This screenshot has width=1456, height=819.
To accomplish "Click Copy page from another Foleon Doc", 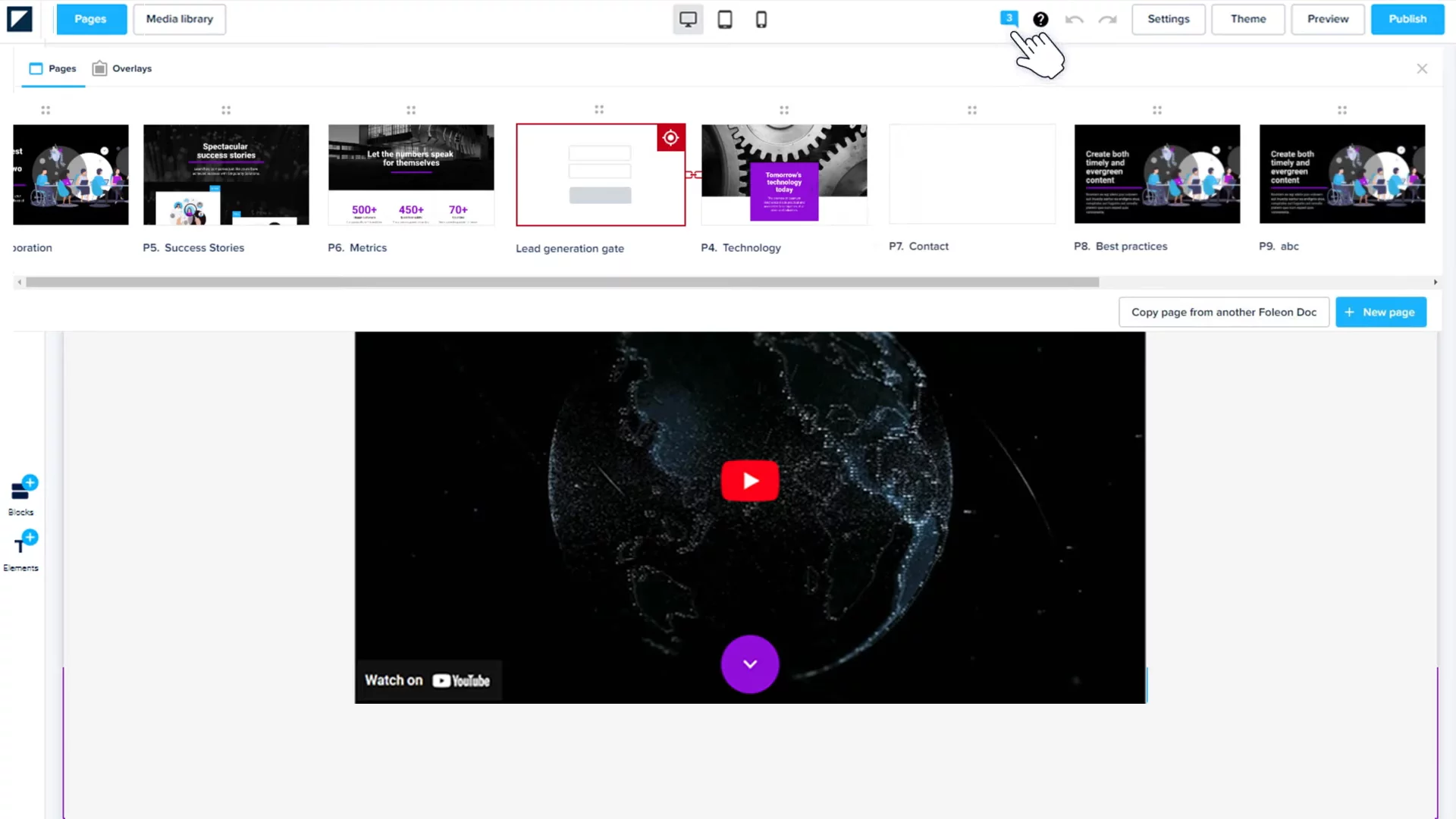I will (x=1223, y=312).
